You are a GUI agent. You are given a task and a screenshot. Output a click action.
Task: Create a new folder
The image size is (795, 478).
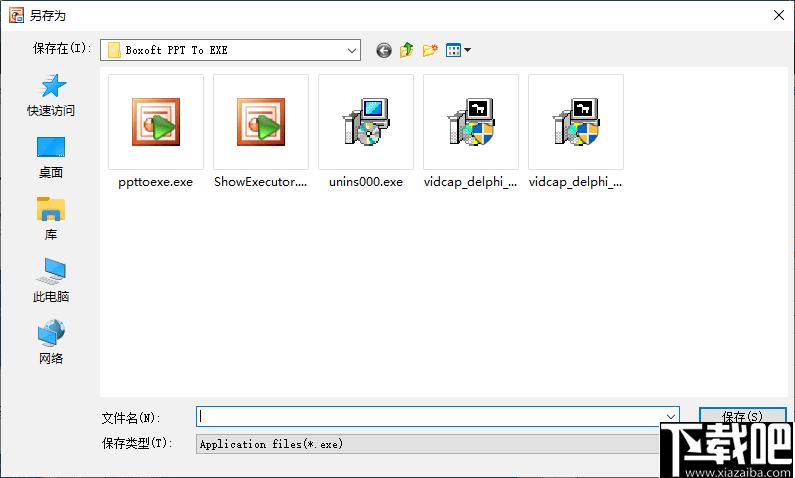pyautogui.click(x=430, y=50)
